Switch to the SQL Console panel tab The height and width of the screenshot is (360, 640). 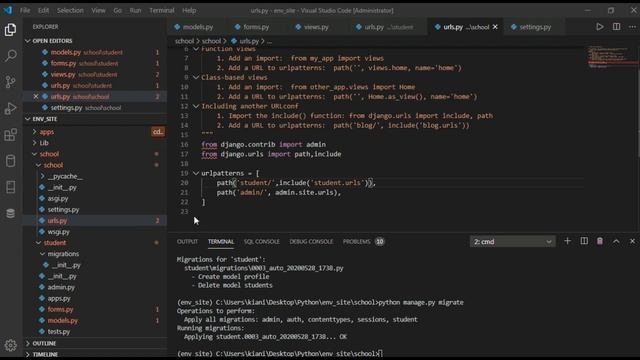click(262, 242)
